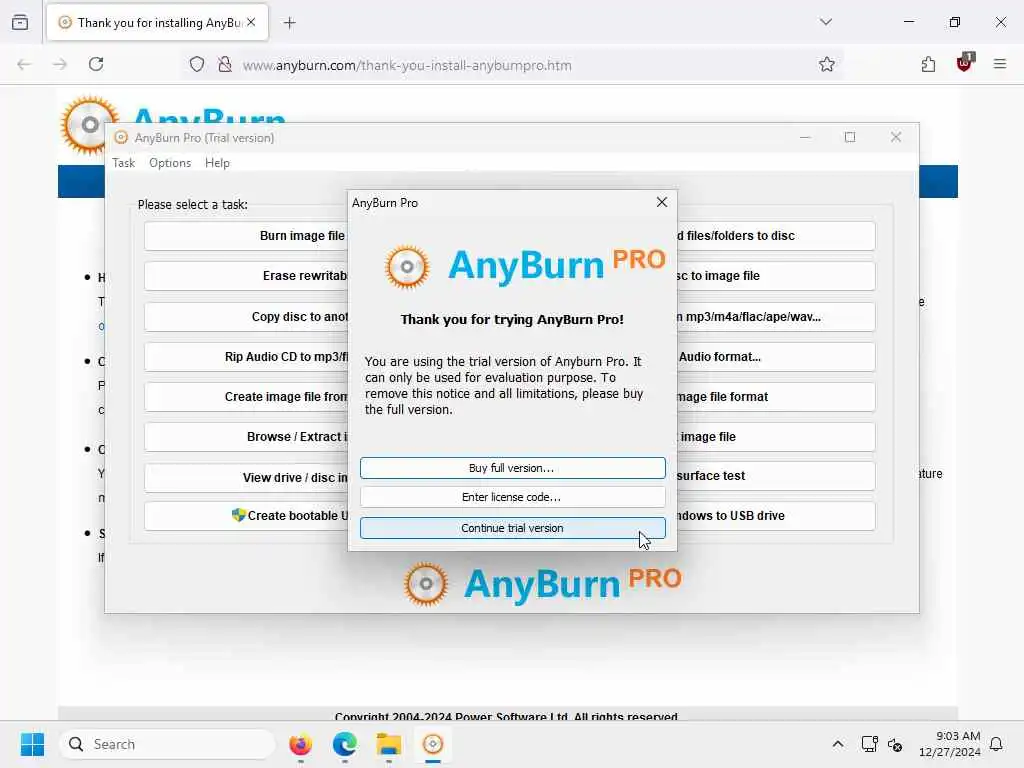
Task: Open Microsoft Edge from the taskbar
Action: pos(345,744)
